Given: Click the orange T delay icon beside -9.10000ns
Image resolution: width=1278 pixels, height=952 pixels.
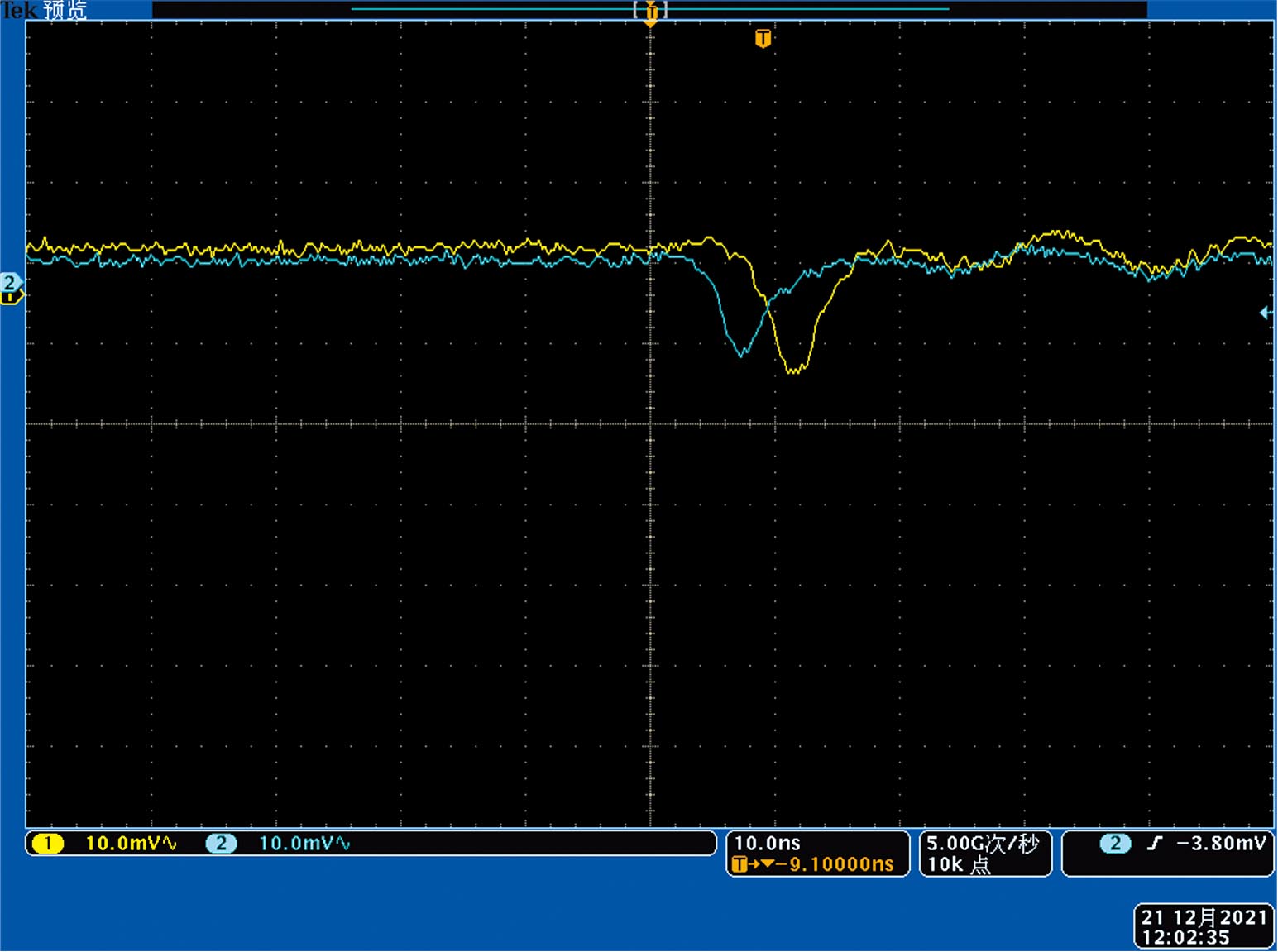Looking at the screenshot, I should click(x=740, y=865).
